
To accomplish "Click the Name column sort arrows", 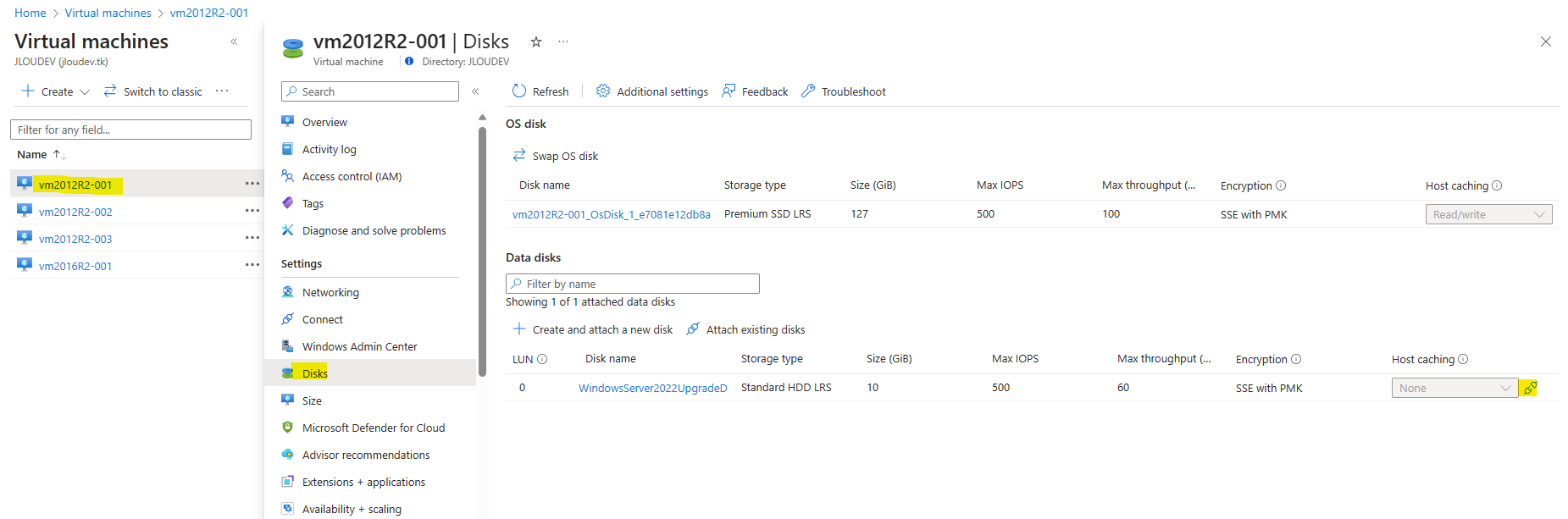I will point(59,154).
